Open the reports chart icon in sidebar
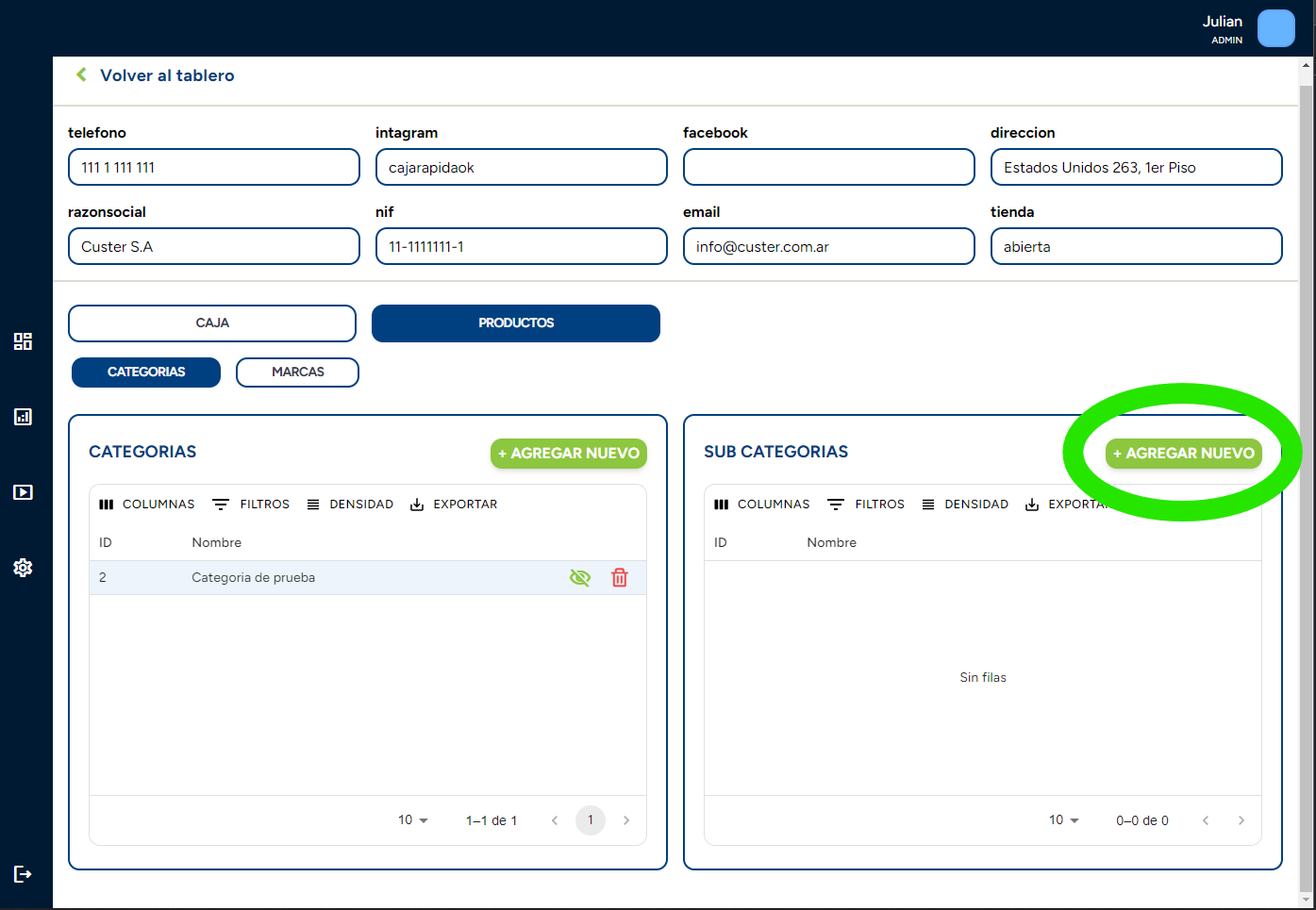Image resolution: width=1316 pixels, height=910 pixels. click(x=23, y=417)
